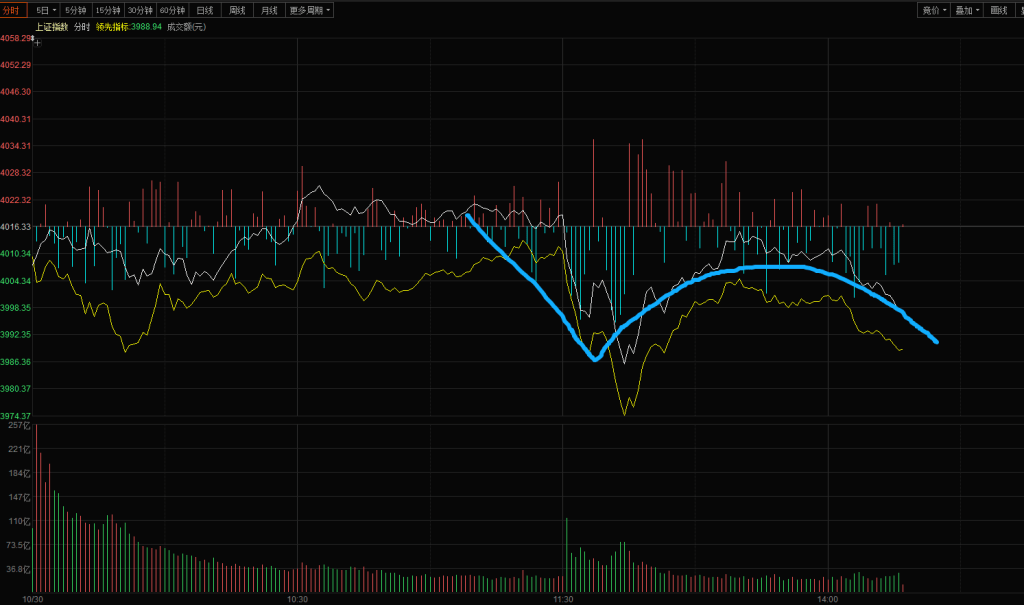Click the 4016.33 baseline price label

[16, 227]
